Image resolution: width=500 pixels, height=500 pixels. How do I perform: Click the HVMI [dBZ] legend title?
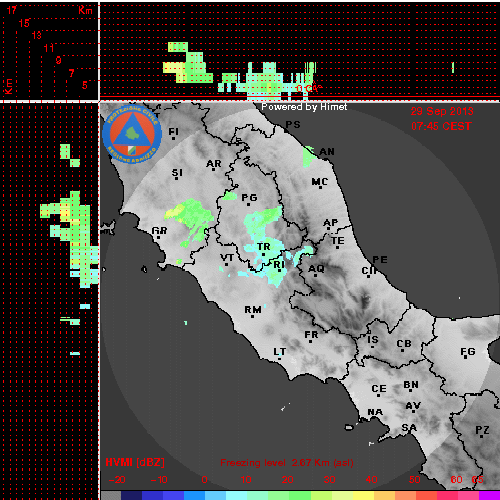tap(135, 462)
